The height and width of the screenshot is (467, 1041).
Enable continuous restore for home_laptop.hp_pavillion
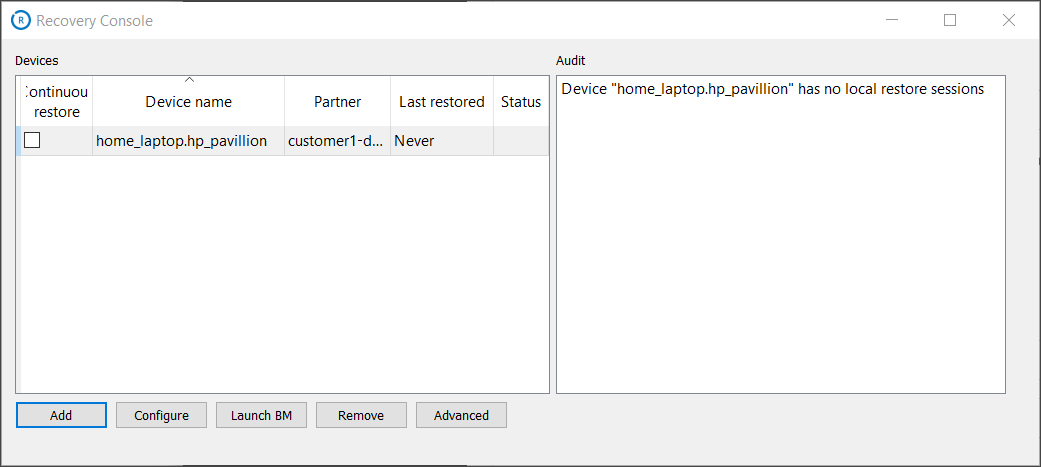tap(32, 141)
